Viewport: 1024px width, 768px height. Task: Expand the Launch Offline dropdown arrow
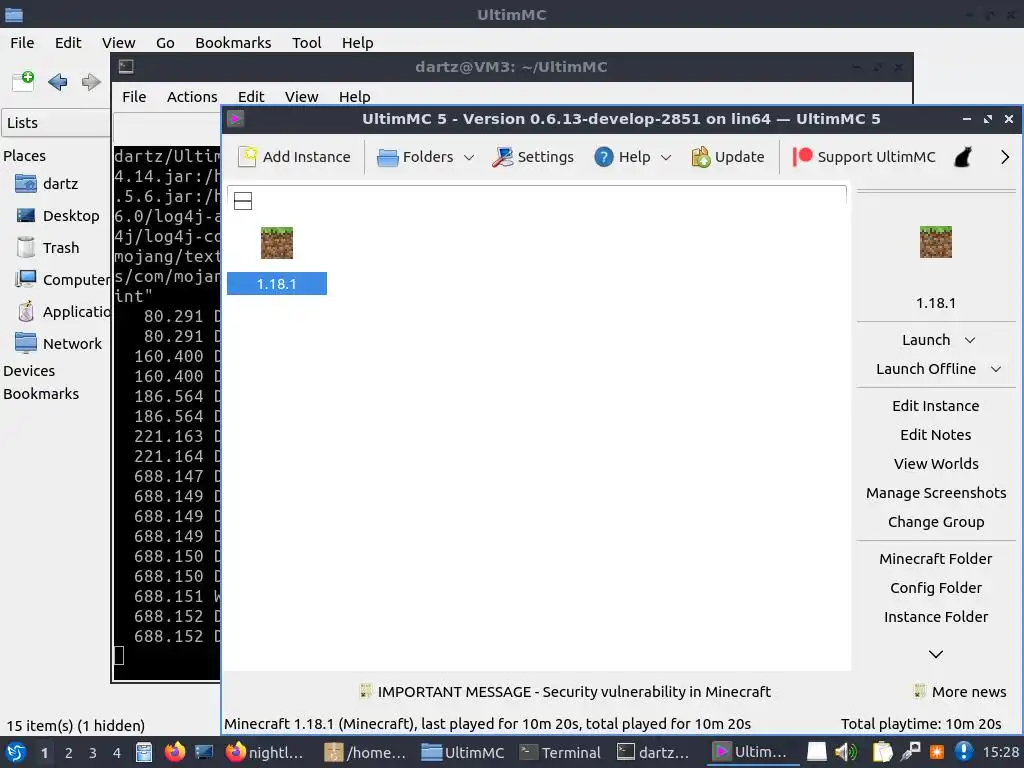pyautogui.click(x=996, y=370)
